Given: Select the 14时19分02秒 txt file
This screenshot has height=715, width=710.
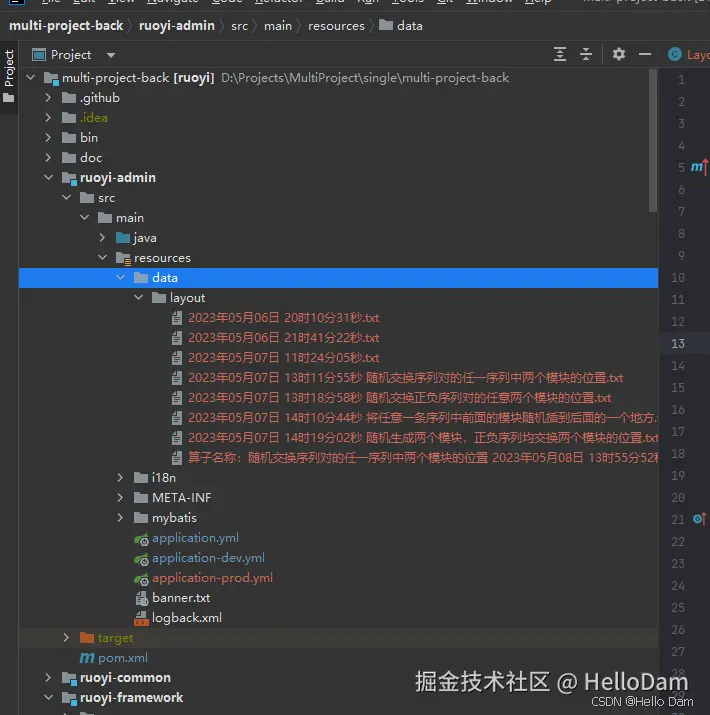Looking at the screenshot, I should (x=423, y=438).
